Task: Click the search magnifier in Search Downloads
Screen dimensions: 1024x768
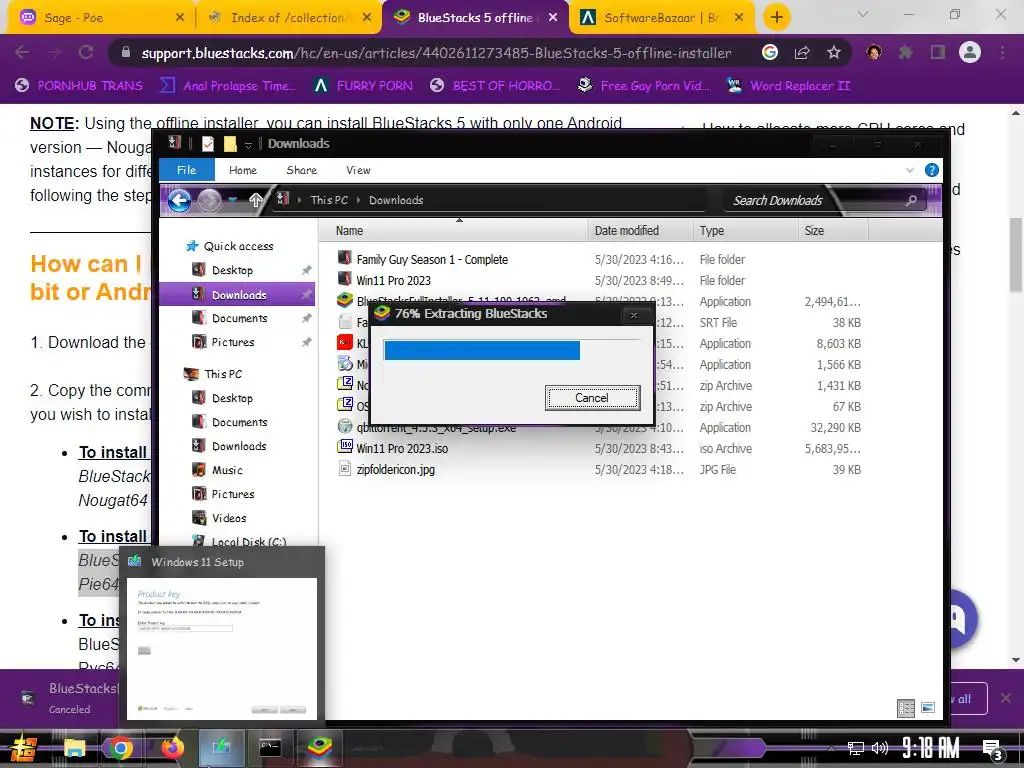Action: point(911,200)
